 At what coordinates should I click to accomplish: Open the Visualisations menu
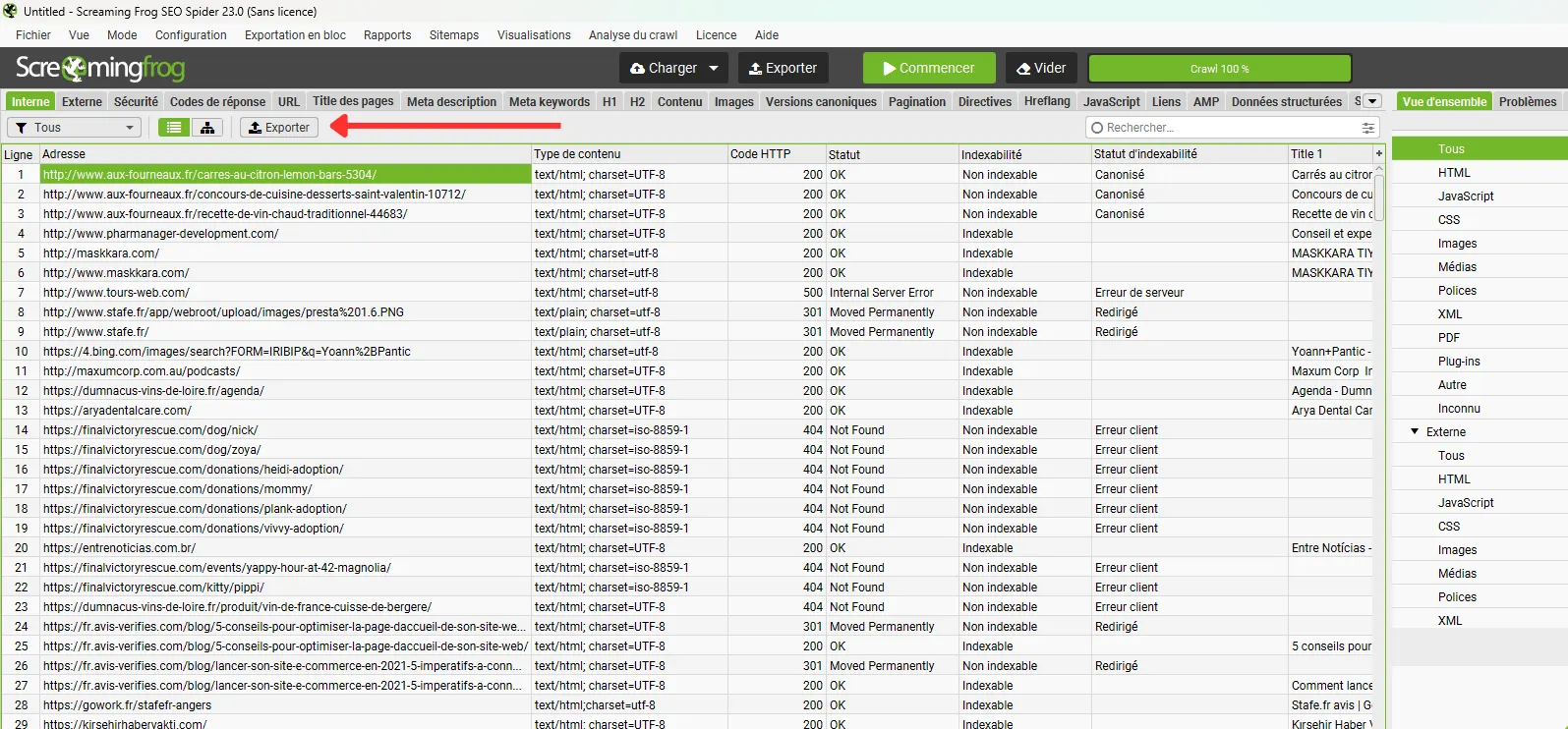coord(534,35)
